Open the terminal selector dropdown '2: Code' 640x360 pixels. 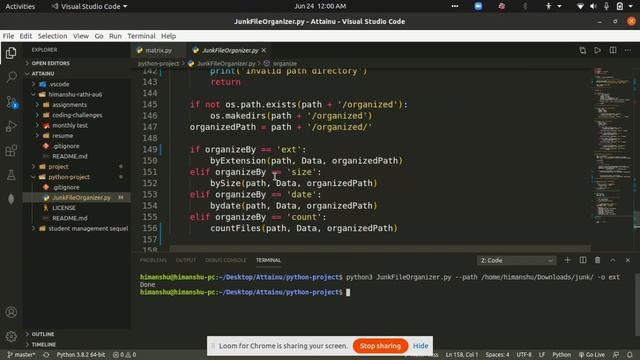(516, 260)
